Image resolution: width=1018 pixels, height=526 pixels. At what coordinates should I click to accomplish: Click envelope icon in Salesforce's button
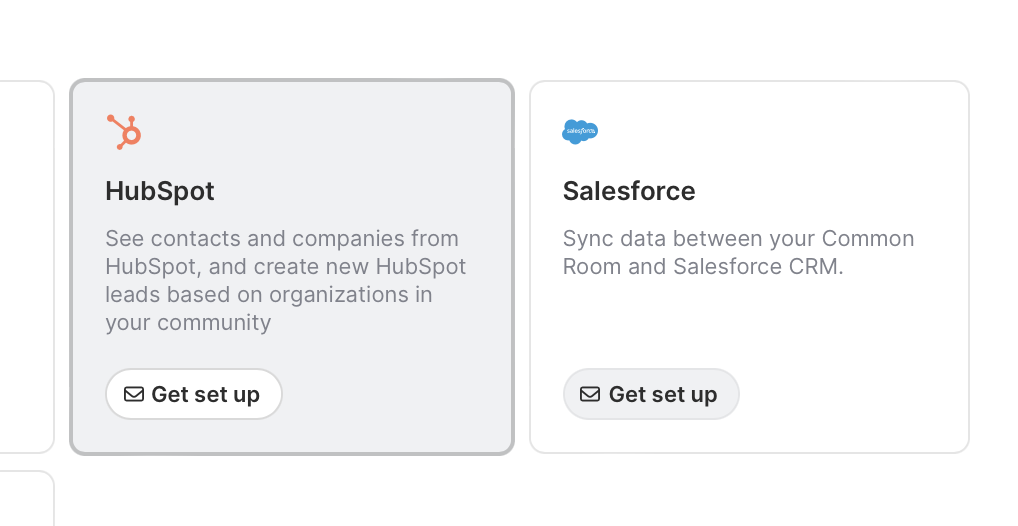point(591,394)
